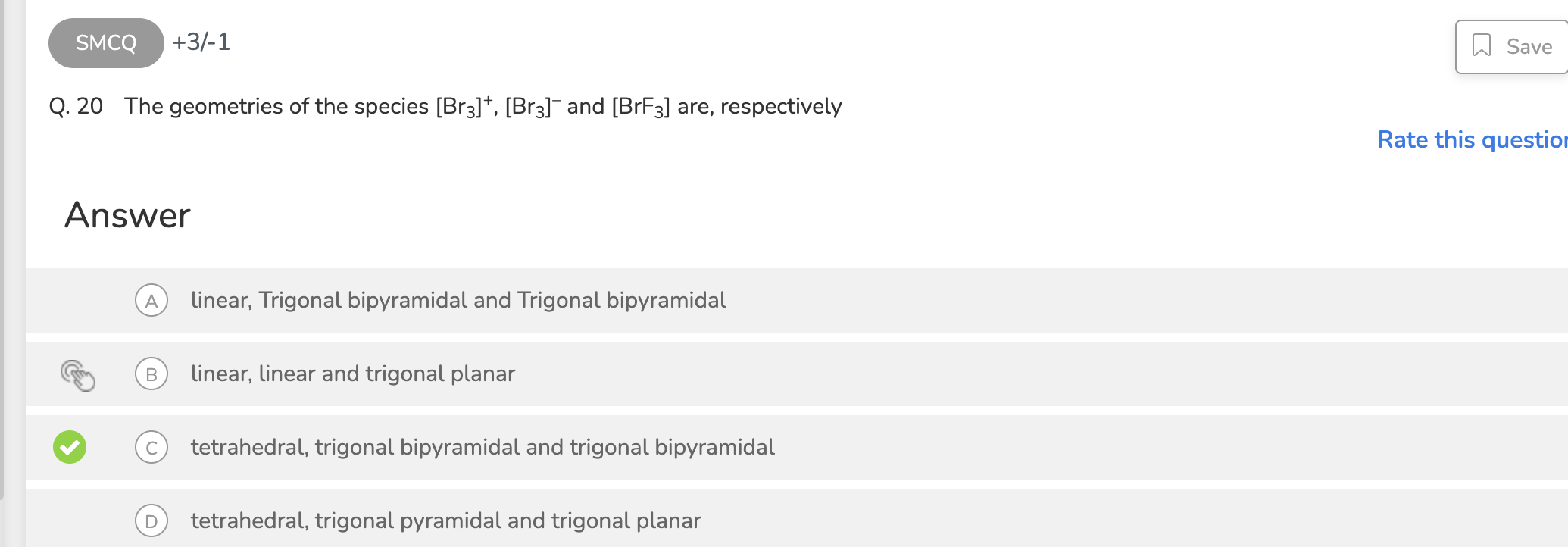The width and height of the screenshot is (1568, 547).
Task: Select option D radio circle
Action: point(151,521)
